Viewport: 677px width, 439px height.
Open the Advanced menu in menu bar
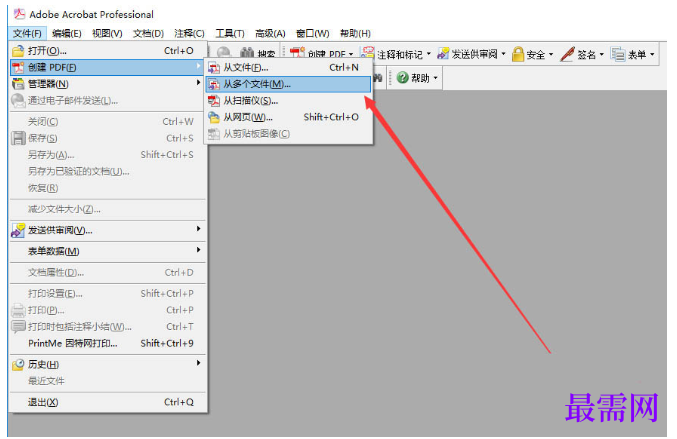(270, 33)
